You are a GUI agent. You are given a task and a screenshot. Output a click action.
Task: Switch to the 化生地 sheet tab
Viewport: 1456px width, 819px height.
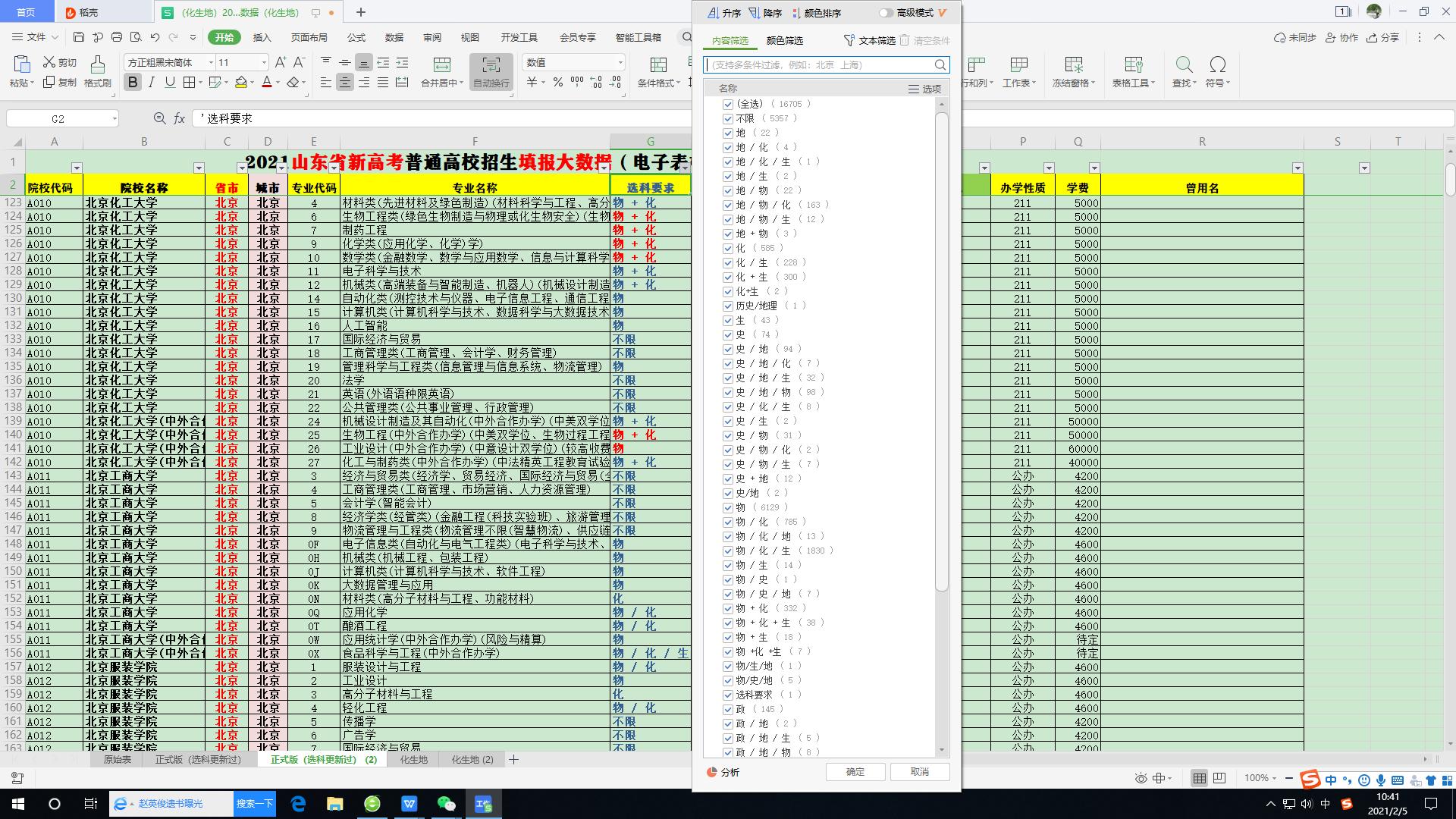click(413, 759)
